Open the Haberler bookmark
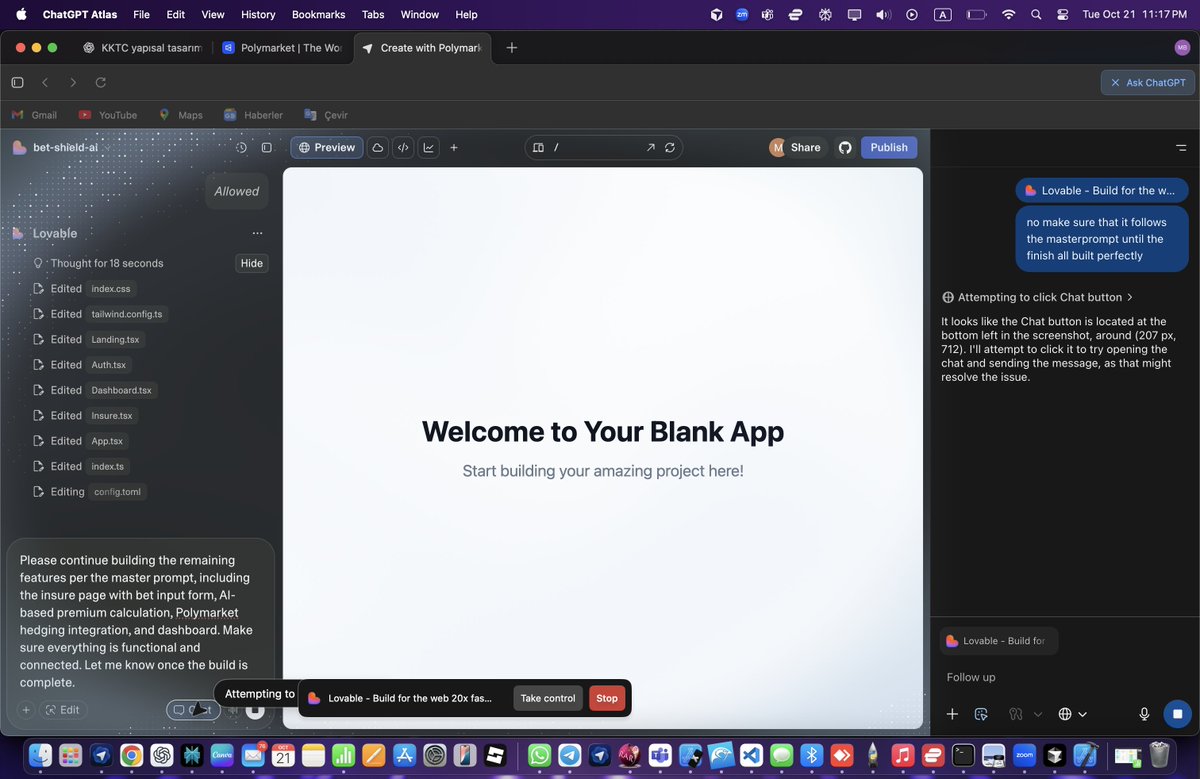 (254, 115)
